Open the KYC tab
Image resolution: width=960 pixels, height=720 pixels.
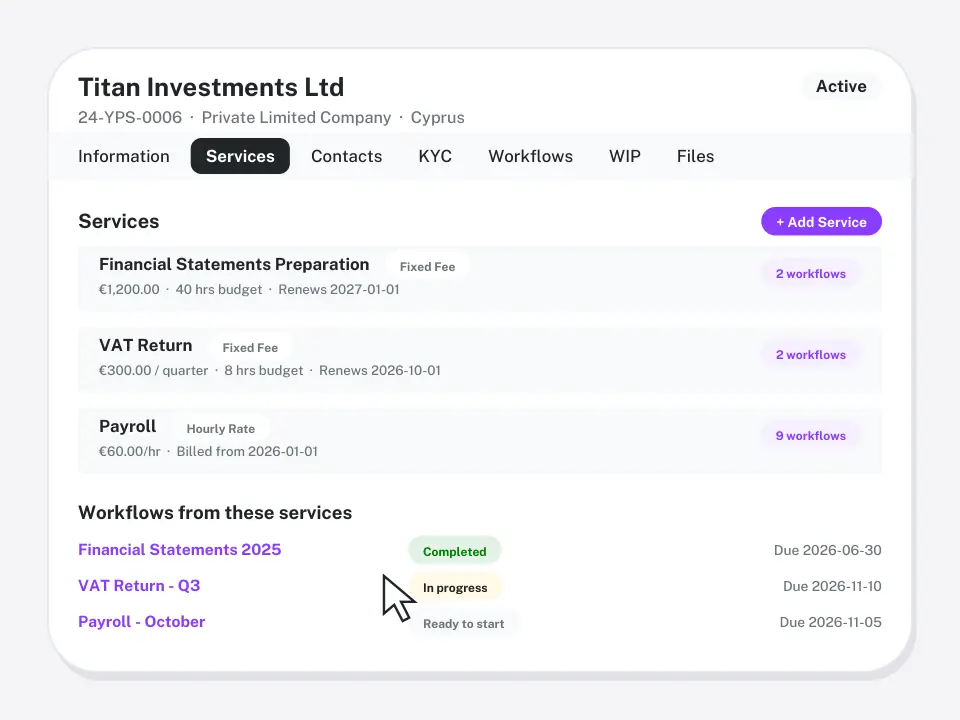tap(435, 156)
